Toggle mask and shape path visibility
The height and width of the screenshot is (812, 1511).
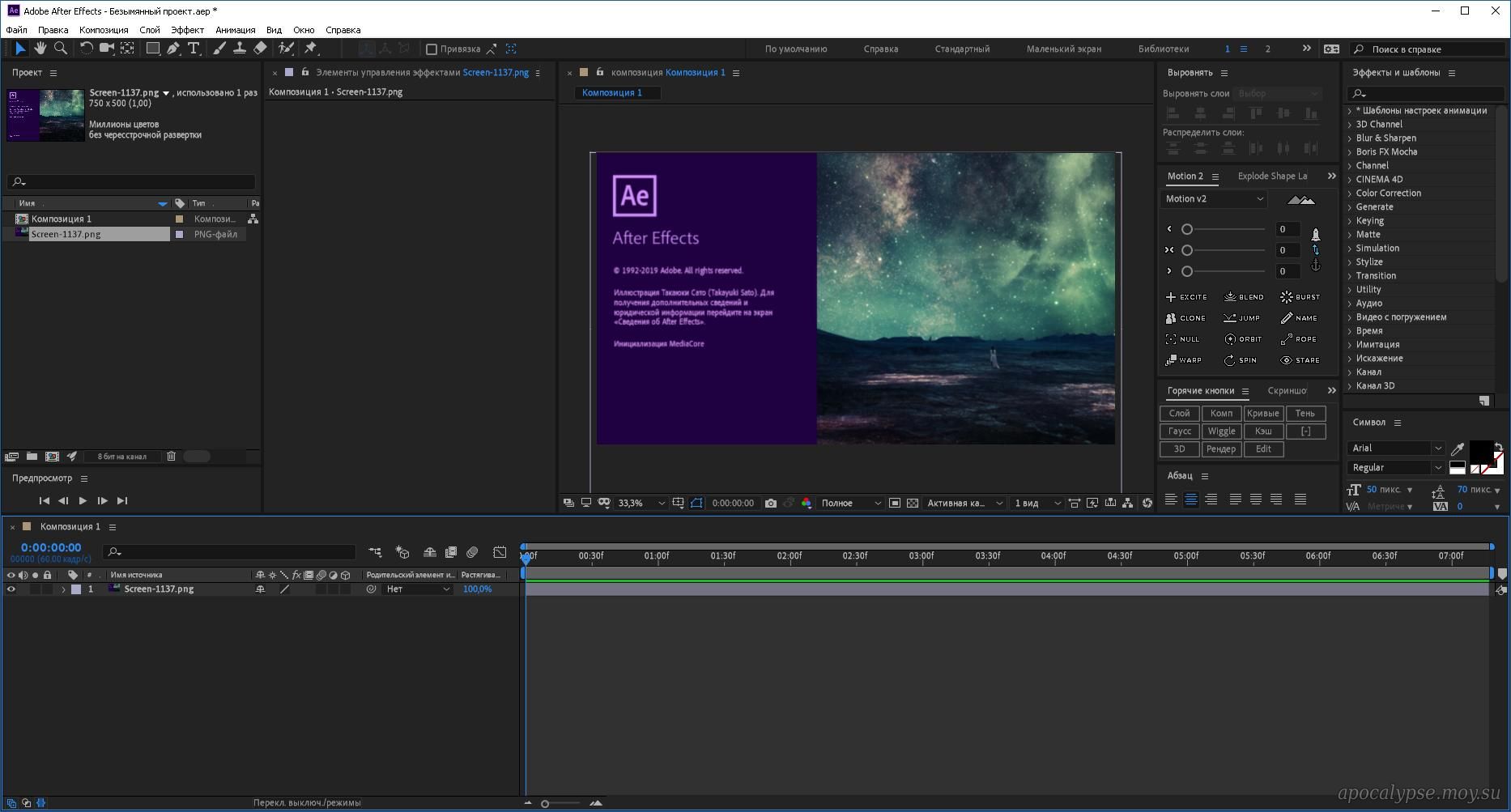pyautogui.click(x=696, y=503)
